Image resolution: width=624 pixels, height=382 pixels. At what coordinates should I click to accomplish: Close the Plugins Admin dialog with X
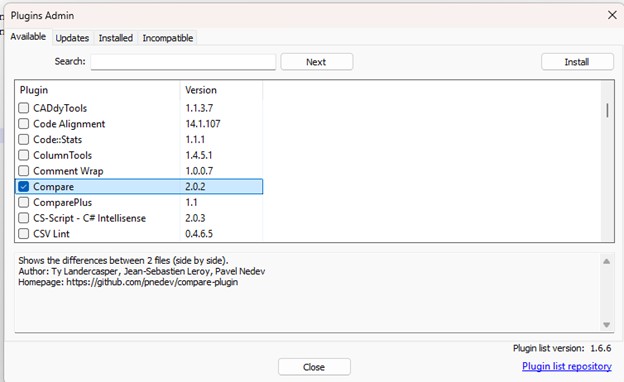pos(612,15)
